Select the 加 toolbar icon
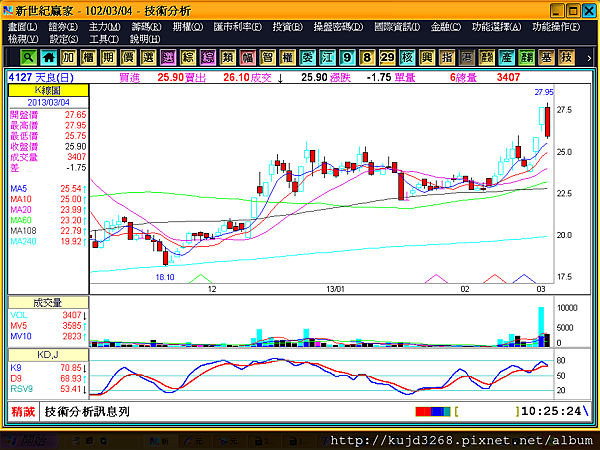 point(68,57)
